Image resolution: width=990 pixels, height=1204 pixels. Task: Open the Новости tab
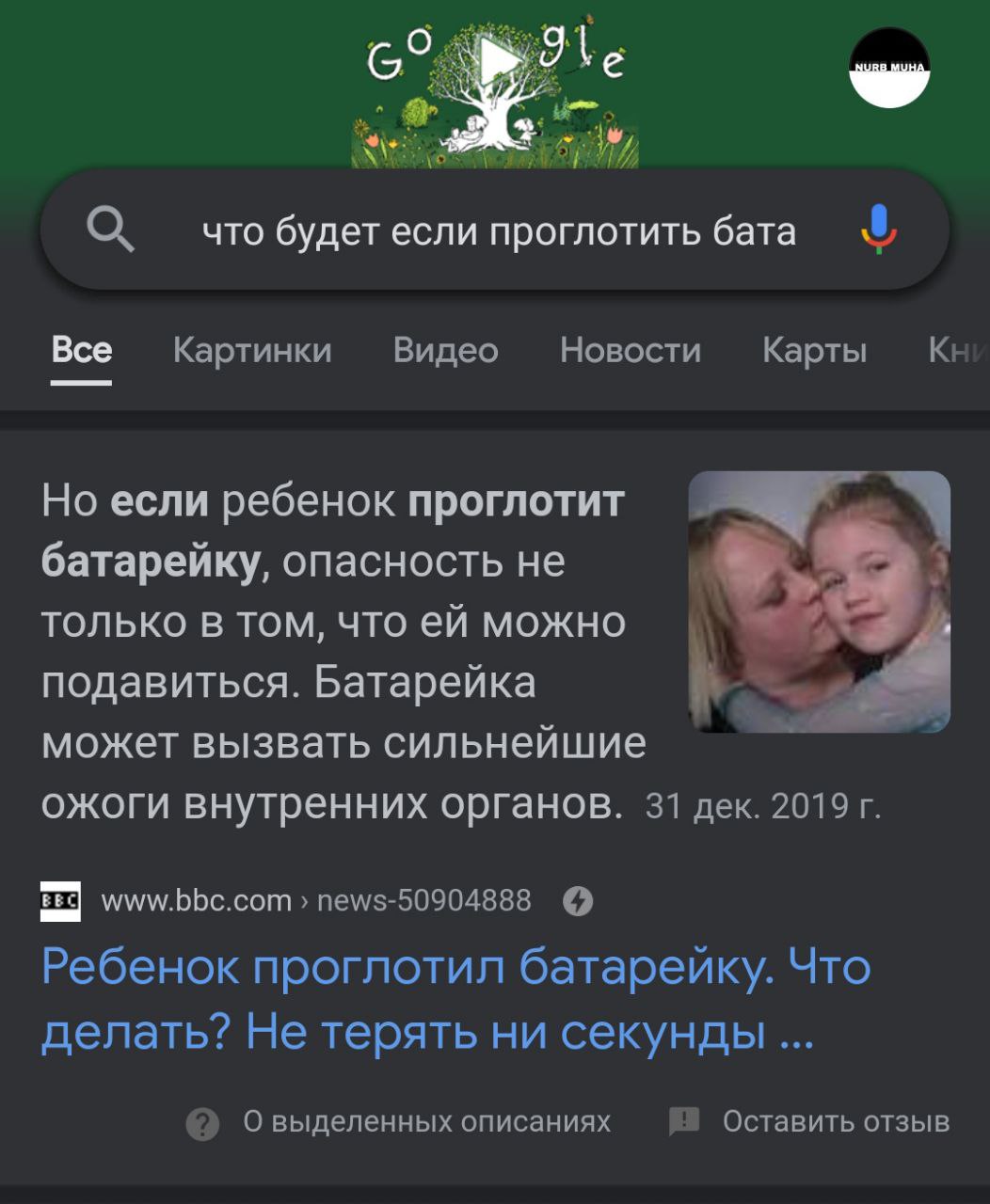pyautogui.click(x=630, y=351)
